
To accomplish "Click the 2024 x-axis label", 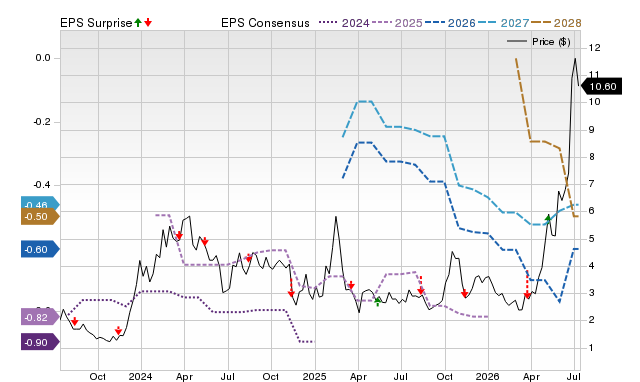I will tap(140, 376).
